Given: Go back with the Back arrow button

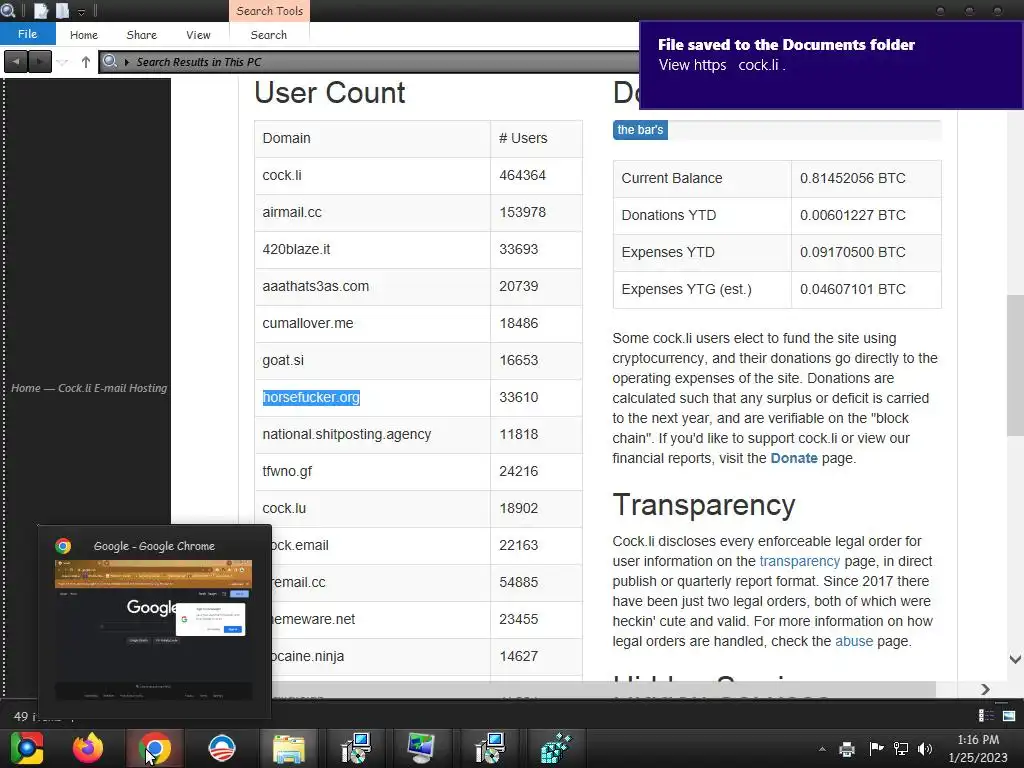Looking at the screenshot, I should pyautogui.click(x=16, y=61).
